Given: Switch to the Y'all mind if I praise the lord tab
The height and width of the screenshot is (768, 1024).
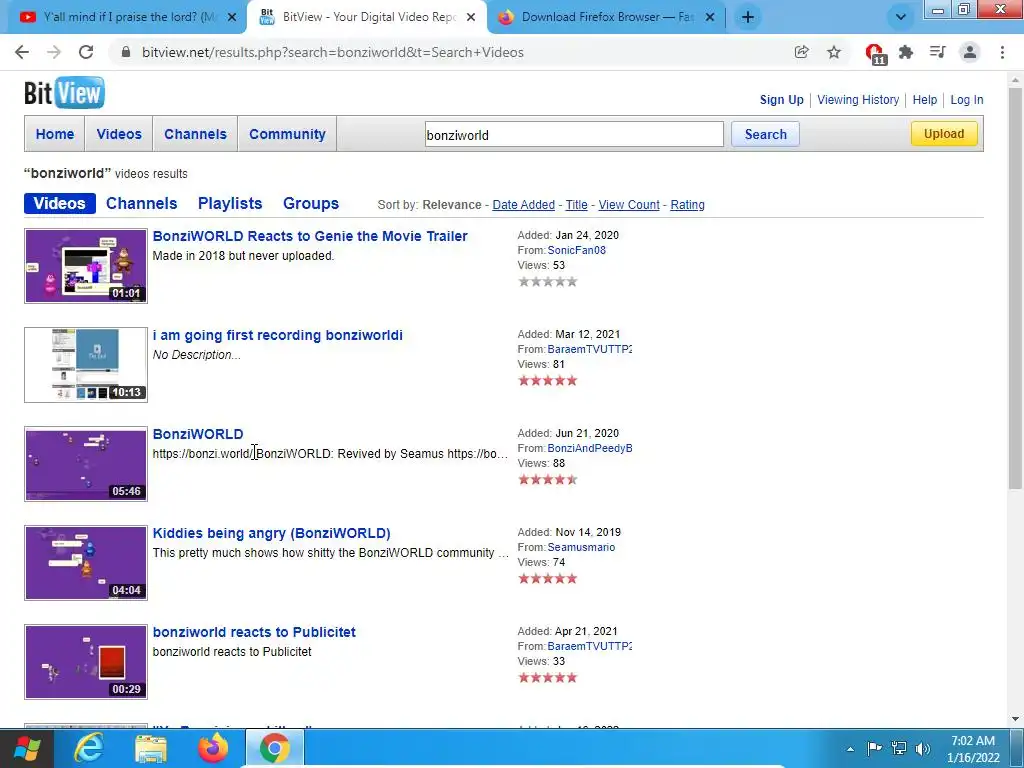Looking at the screenshot, I should pos(124,18).
